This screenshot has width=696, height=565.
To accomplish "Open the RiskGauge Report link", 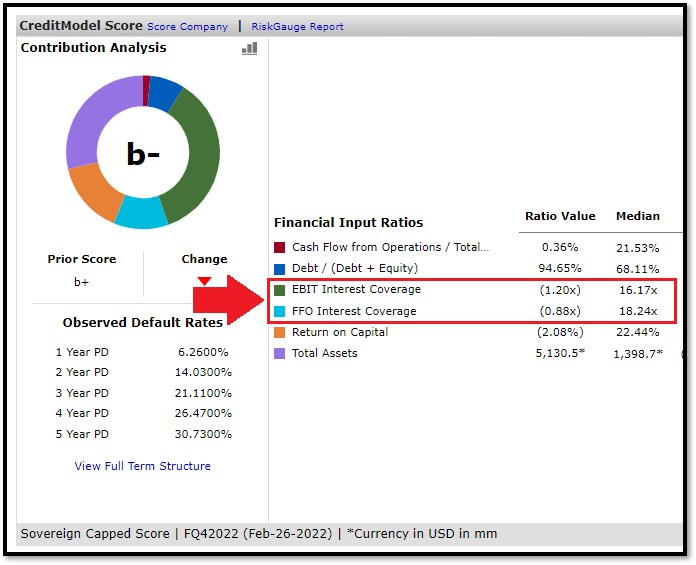I will point(297,27).
